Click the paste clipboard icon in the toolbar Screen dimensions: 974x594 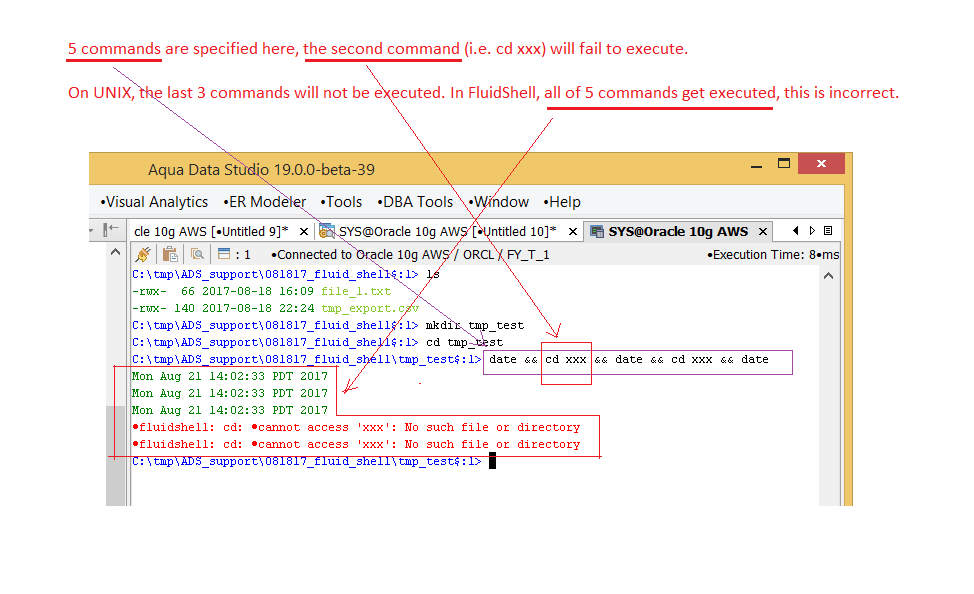170,254
